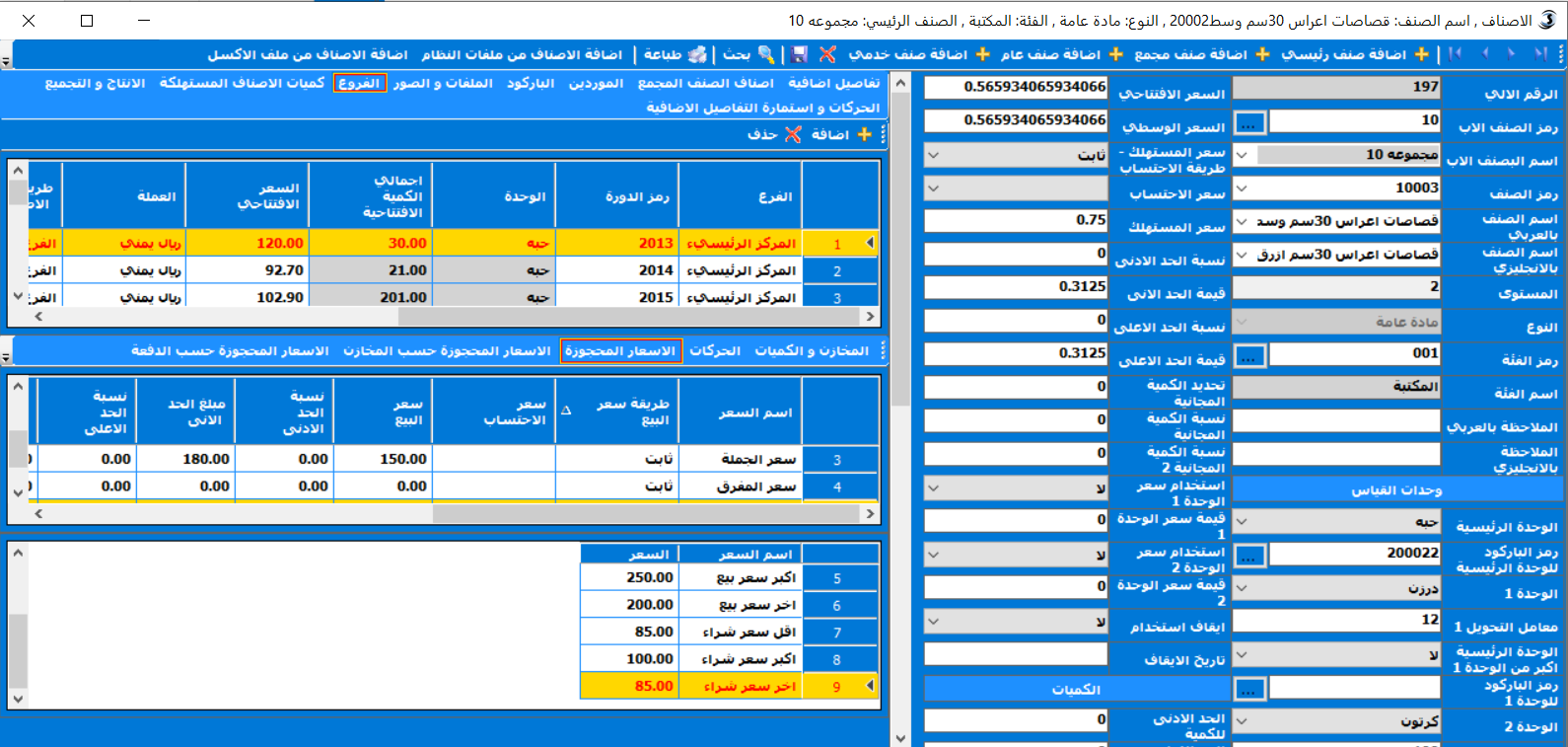Open اسم الصنف بالانجليزي dropdown
The width and height of the screenshot is (1568, 747).
1242,255
